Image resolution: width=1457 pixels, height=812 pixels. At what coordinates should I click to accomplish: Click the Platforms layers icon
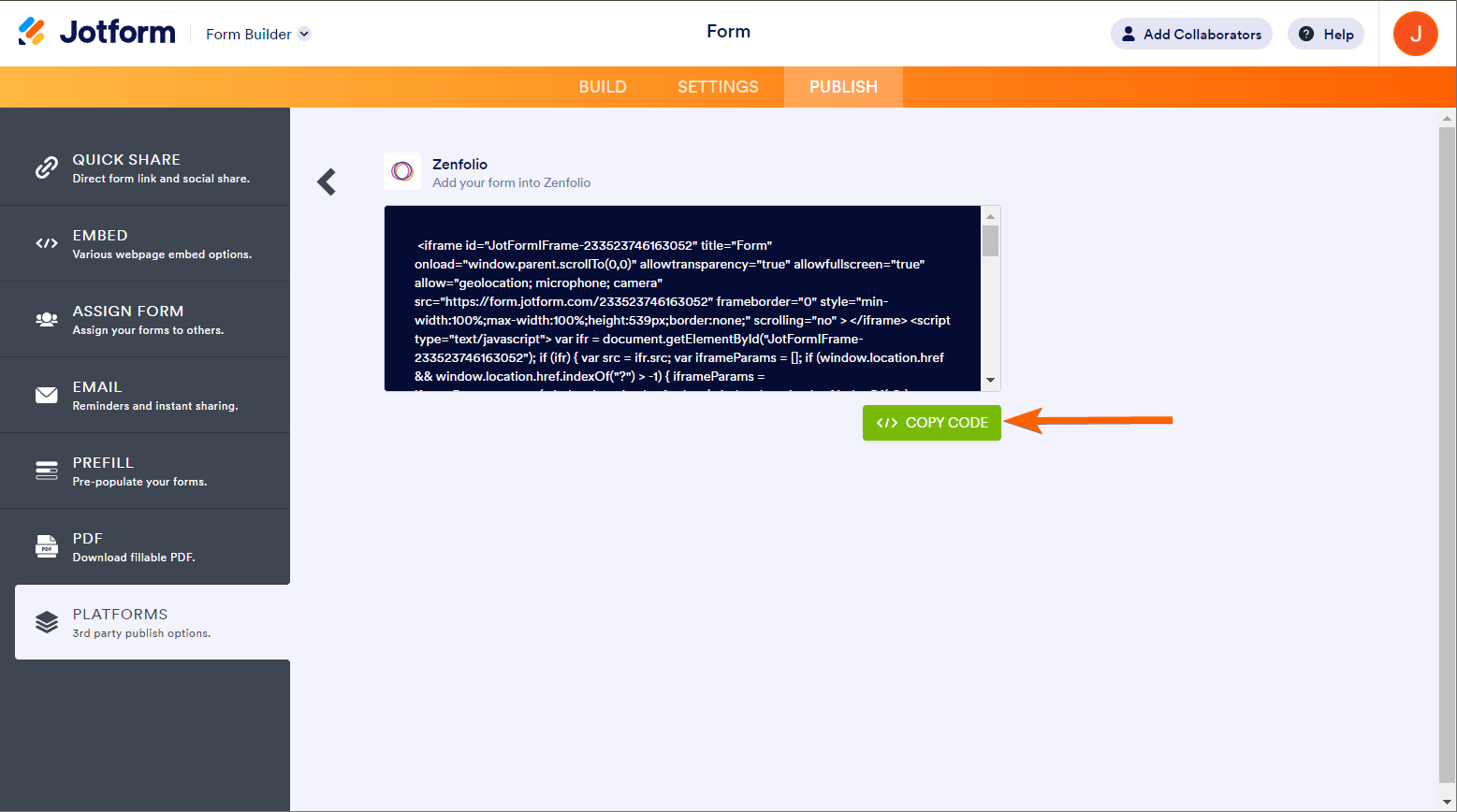click(x=47, y=622)
